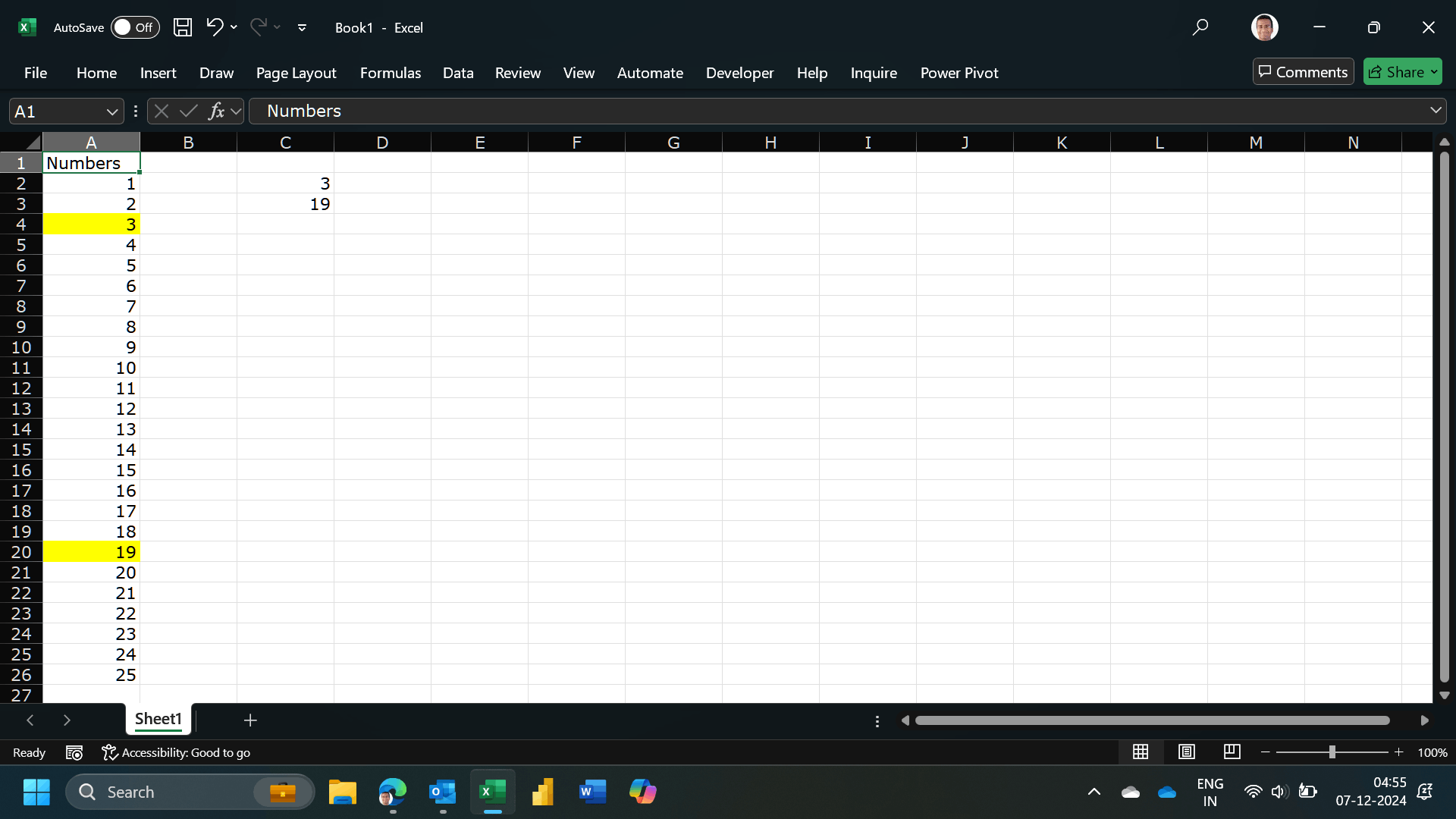The width and height of the screenshot is (1456, 819).
Task: Click the 100% zoom level text
Action: pyautogui.click(x=1432, y=752)
